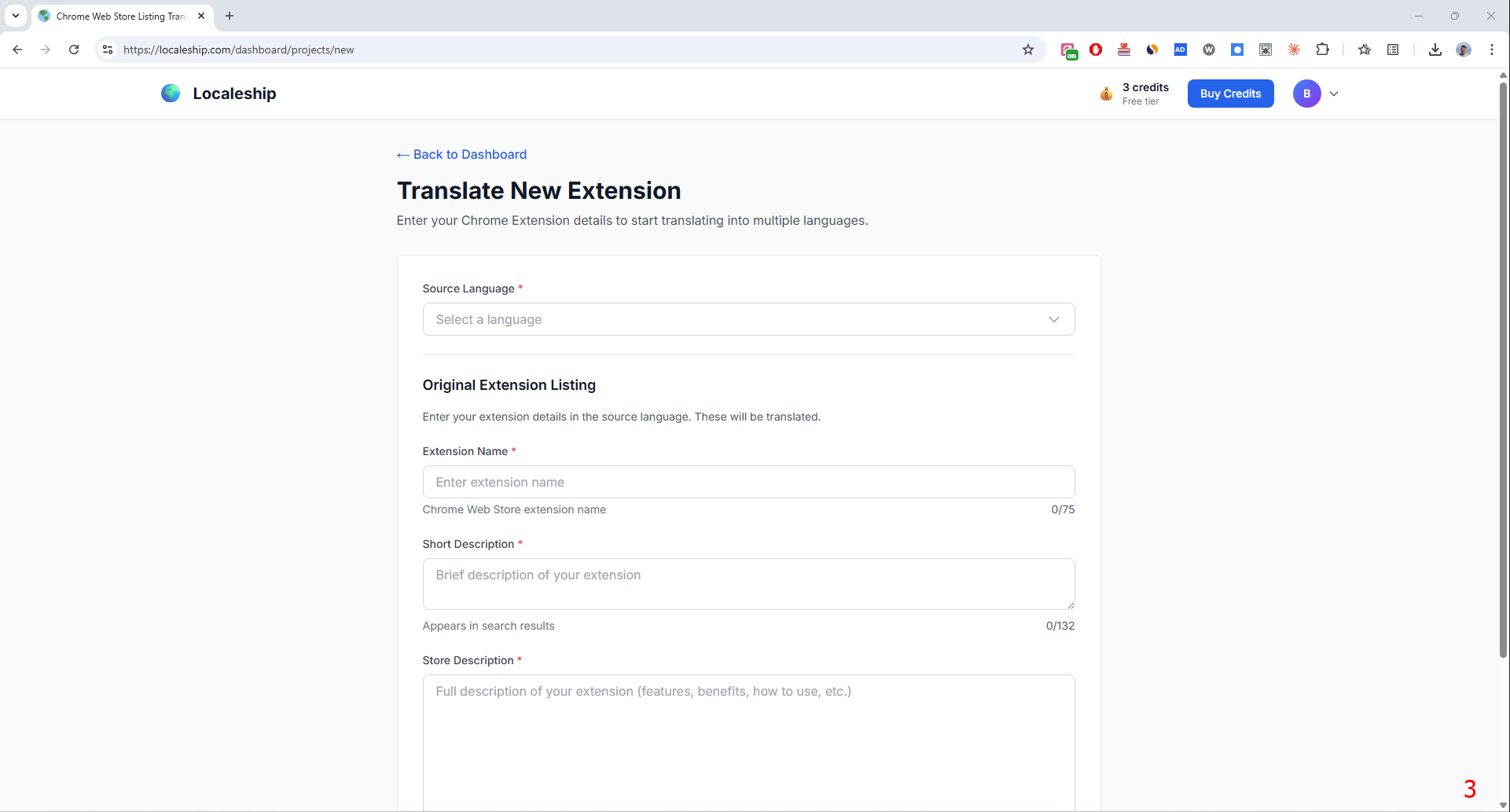Click the red stop-hand ad blocker extension icon
The width and height of the screenshot is (1510, 812).
tap(1097, 49)
